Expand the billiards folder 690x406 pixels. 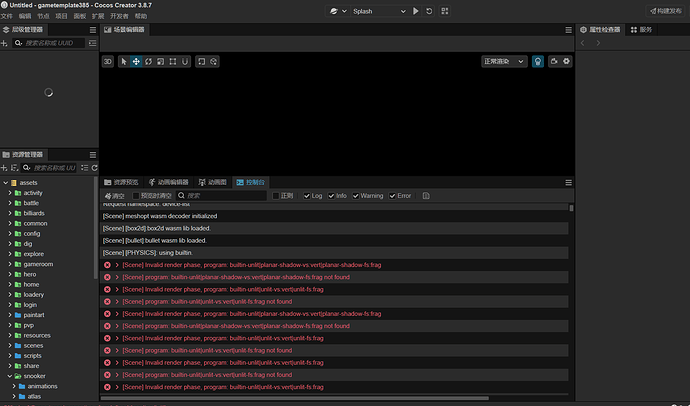[10, 213]
